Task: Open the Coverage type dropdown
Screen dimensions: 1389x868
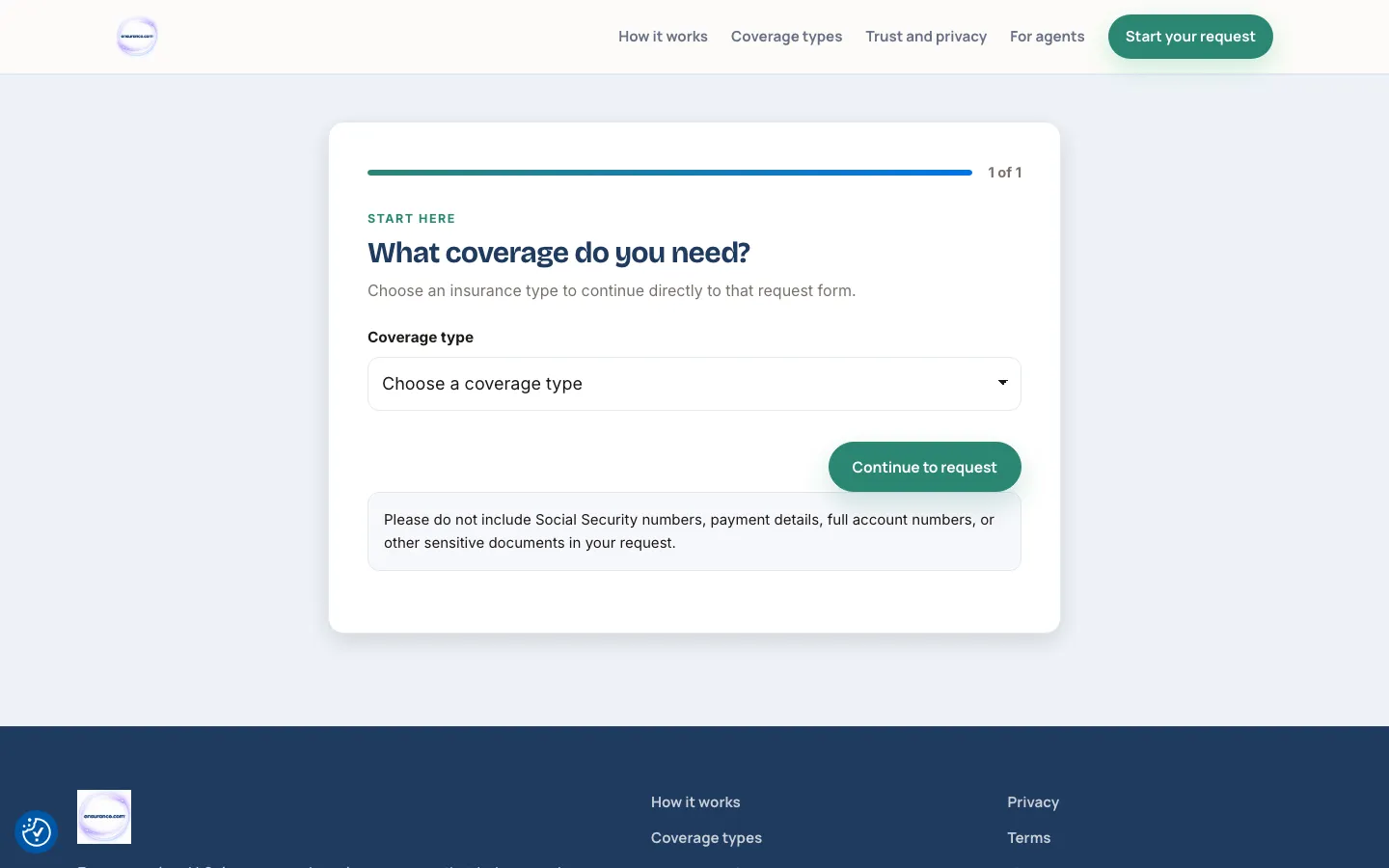Action: point(694,384)
